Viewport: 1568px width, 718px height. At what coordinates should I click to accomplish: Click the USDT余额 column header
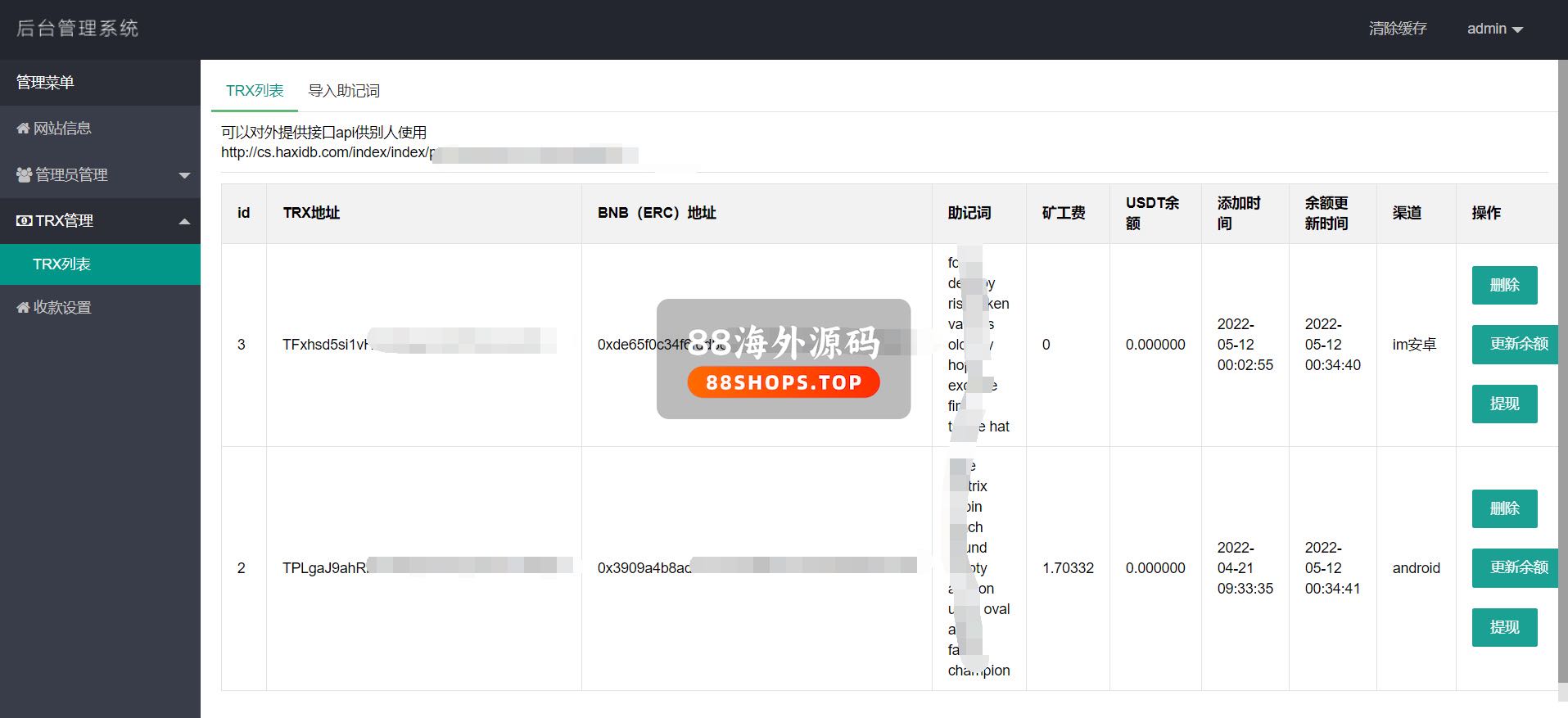click(1152, 213)
